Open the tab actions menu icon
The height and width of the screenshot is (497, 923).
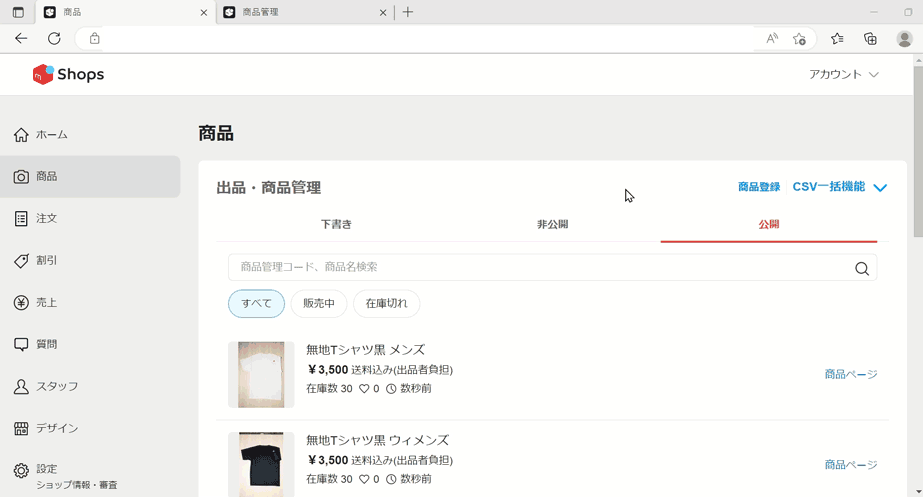tap(18, 12)
